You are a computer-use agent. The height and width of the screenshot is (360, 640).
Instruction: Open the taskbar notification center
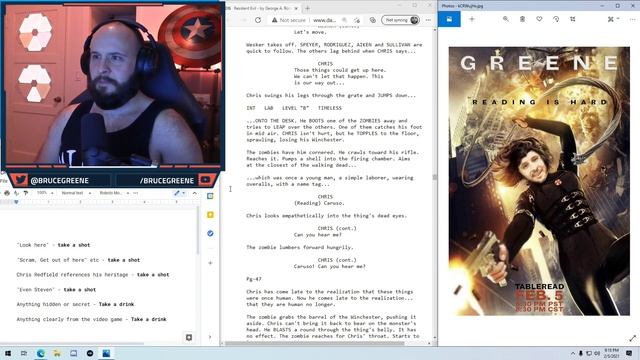(629, 353)
